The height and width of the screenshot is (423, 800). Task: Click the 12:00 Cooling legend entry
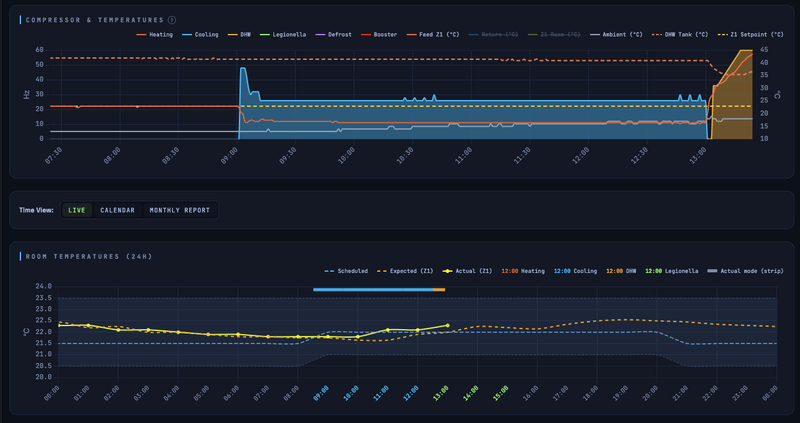[575, 271]
